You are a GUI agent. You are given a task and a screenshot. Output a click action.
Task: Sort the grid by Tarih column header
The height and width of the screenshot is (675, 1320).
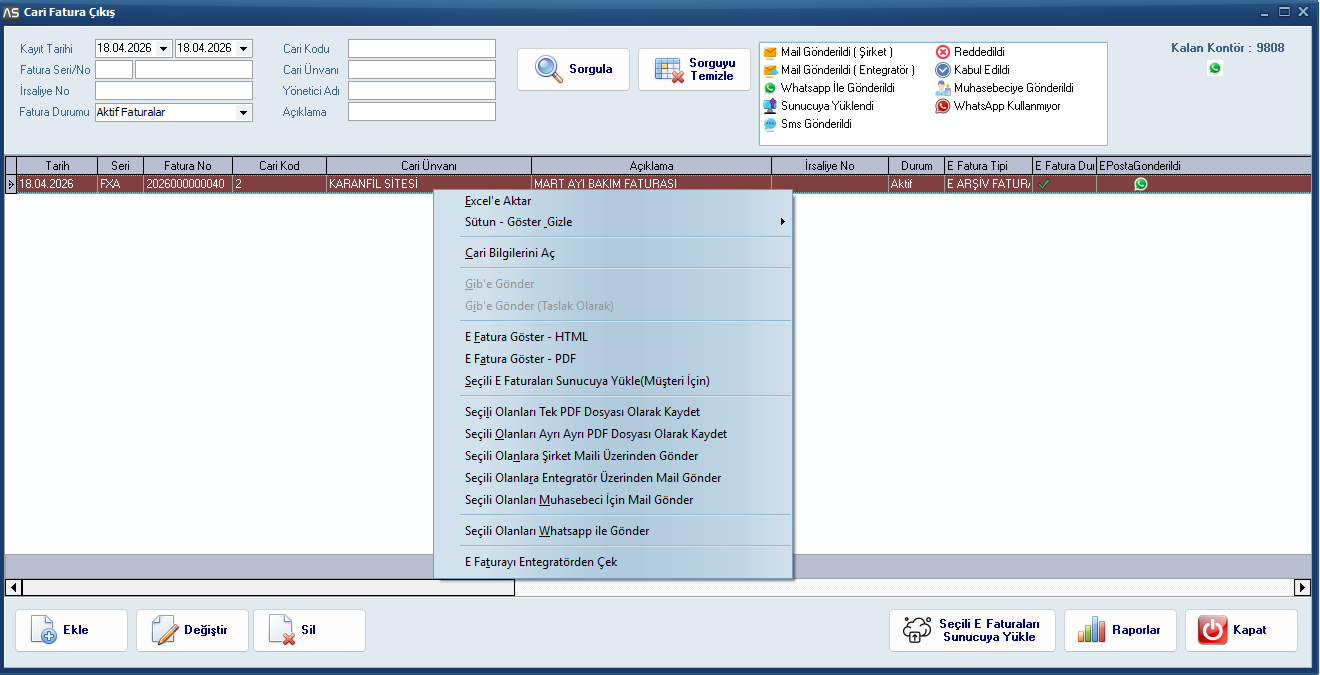click(x=57, y=166)
